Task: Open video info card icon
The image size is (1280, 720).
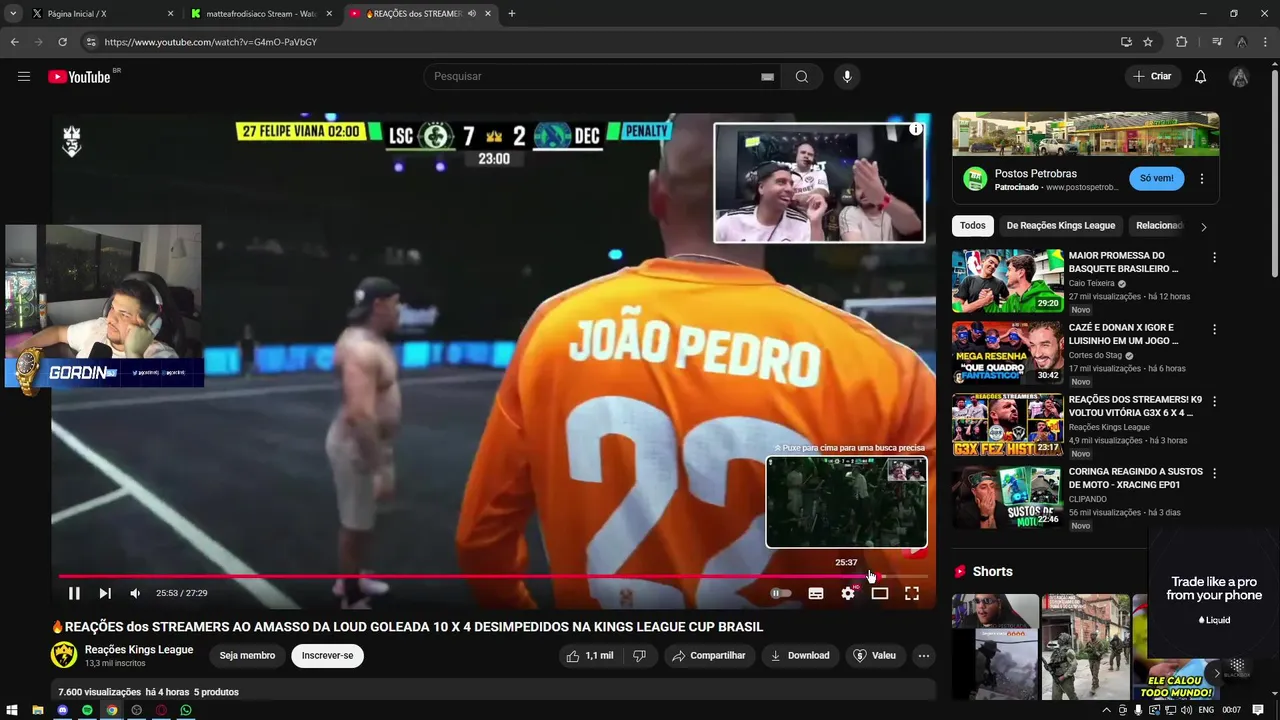Action: tap(915, 130)
